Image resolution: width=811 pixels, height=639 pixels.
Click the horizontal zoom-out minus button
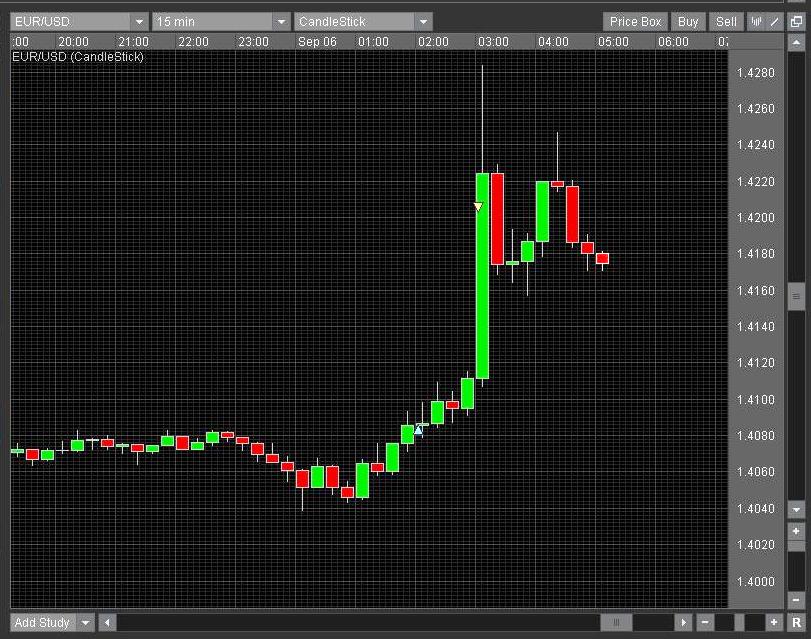tap(705, 623)
